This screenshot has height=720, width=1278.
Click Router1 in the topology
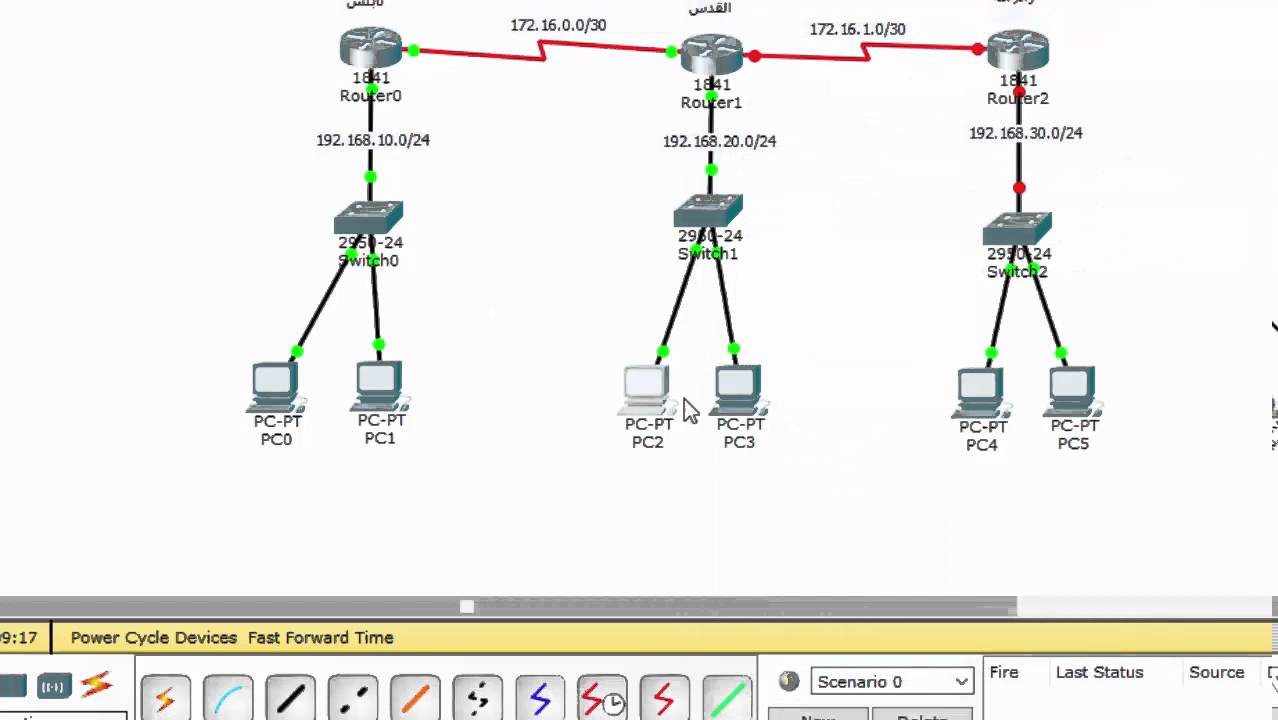click(711, 53)
